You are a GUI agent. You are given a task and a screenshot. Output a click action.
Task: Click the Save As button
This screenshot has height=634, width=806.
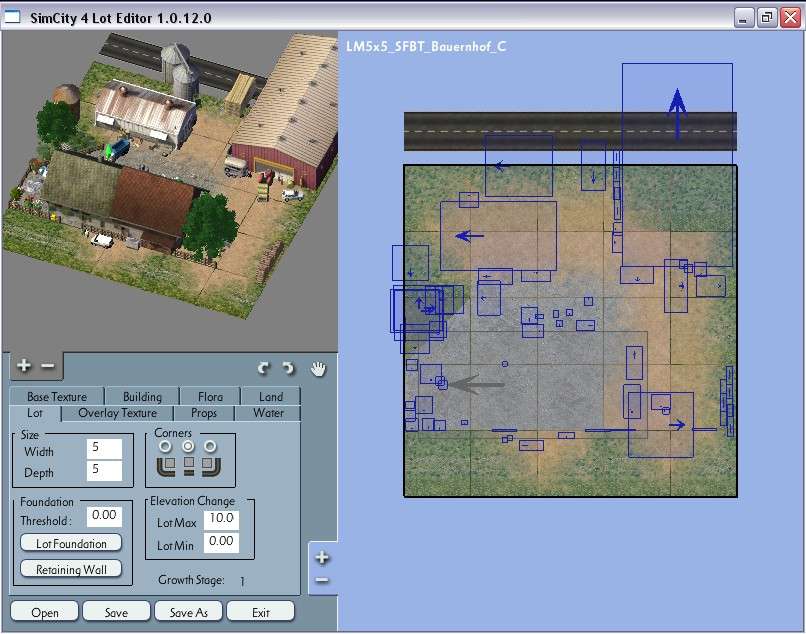[189, 612]
